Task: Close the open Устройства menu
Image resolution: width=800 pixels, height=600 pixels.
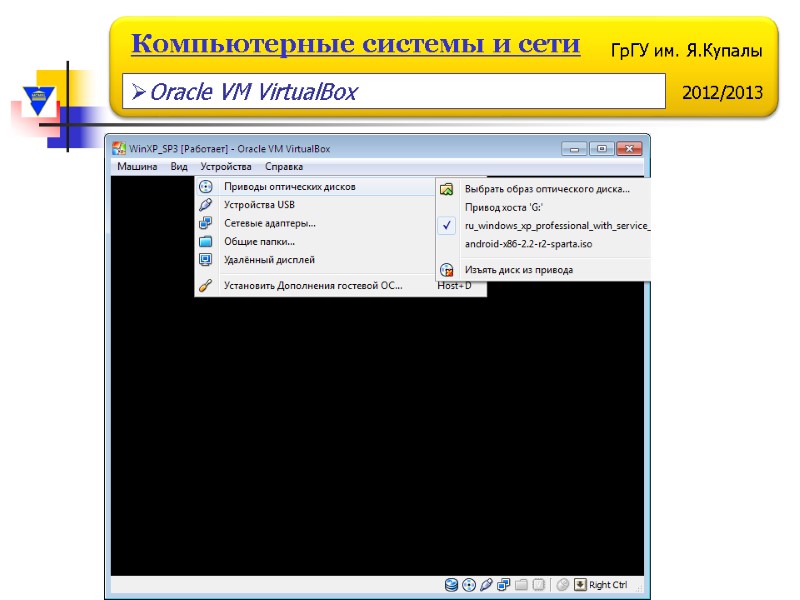Action: (x=226, y=166)
